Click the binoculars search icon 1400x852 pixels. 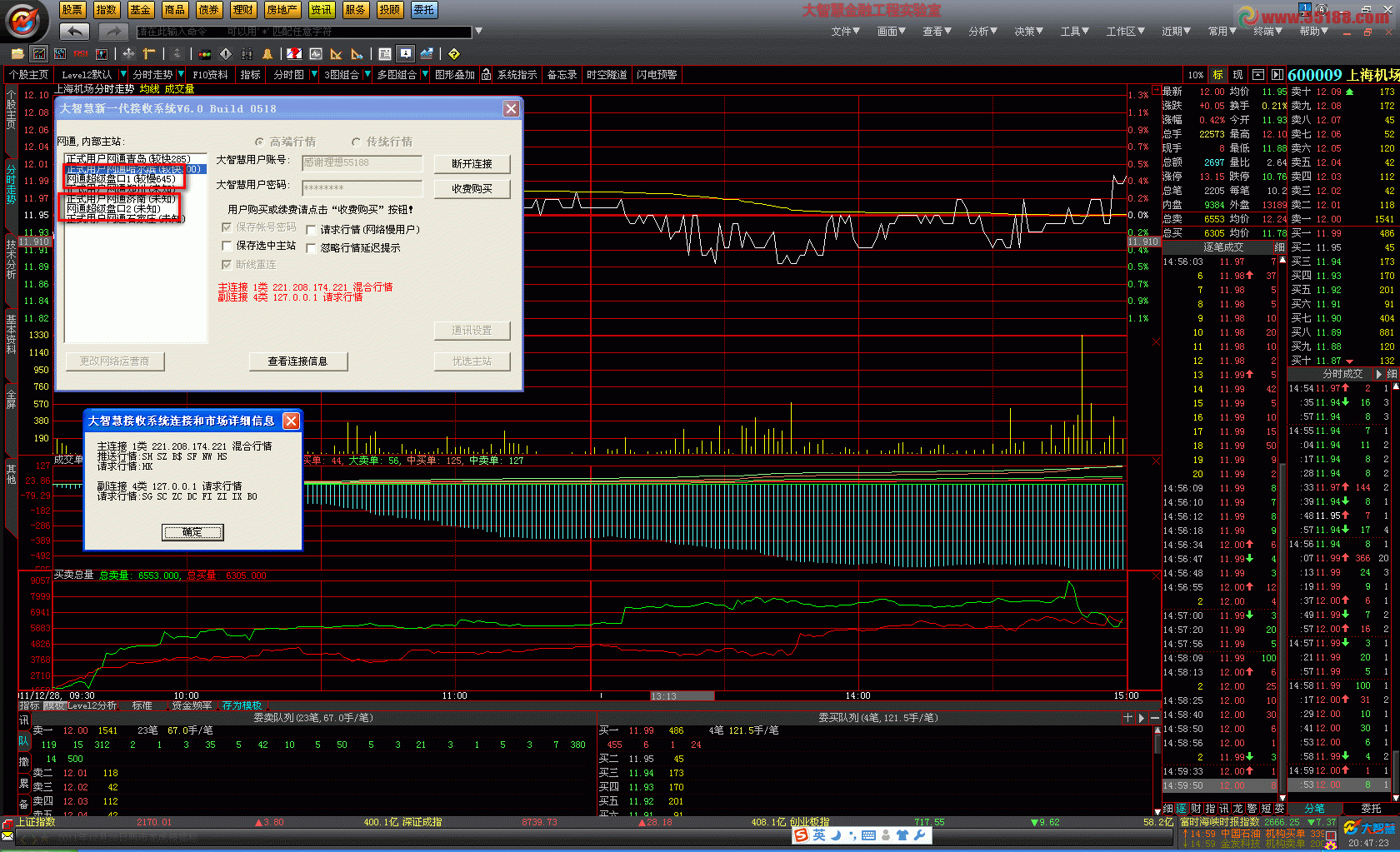pos(247,54)
